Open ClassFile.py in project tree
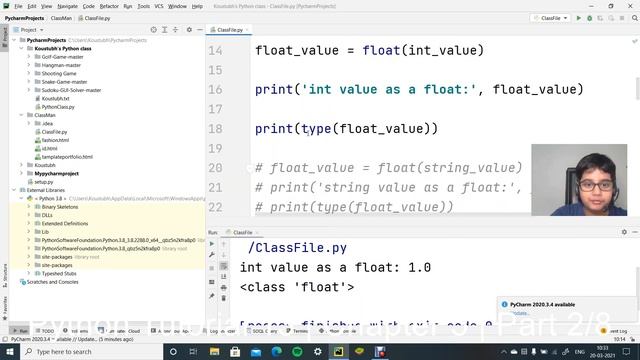Viewport: 640px width, 360px height. click(x=54, y=132)
